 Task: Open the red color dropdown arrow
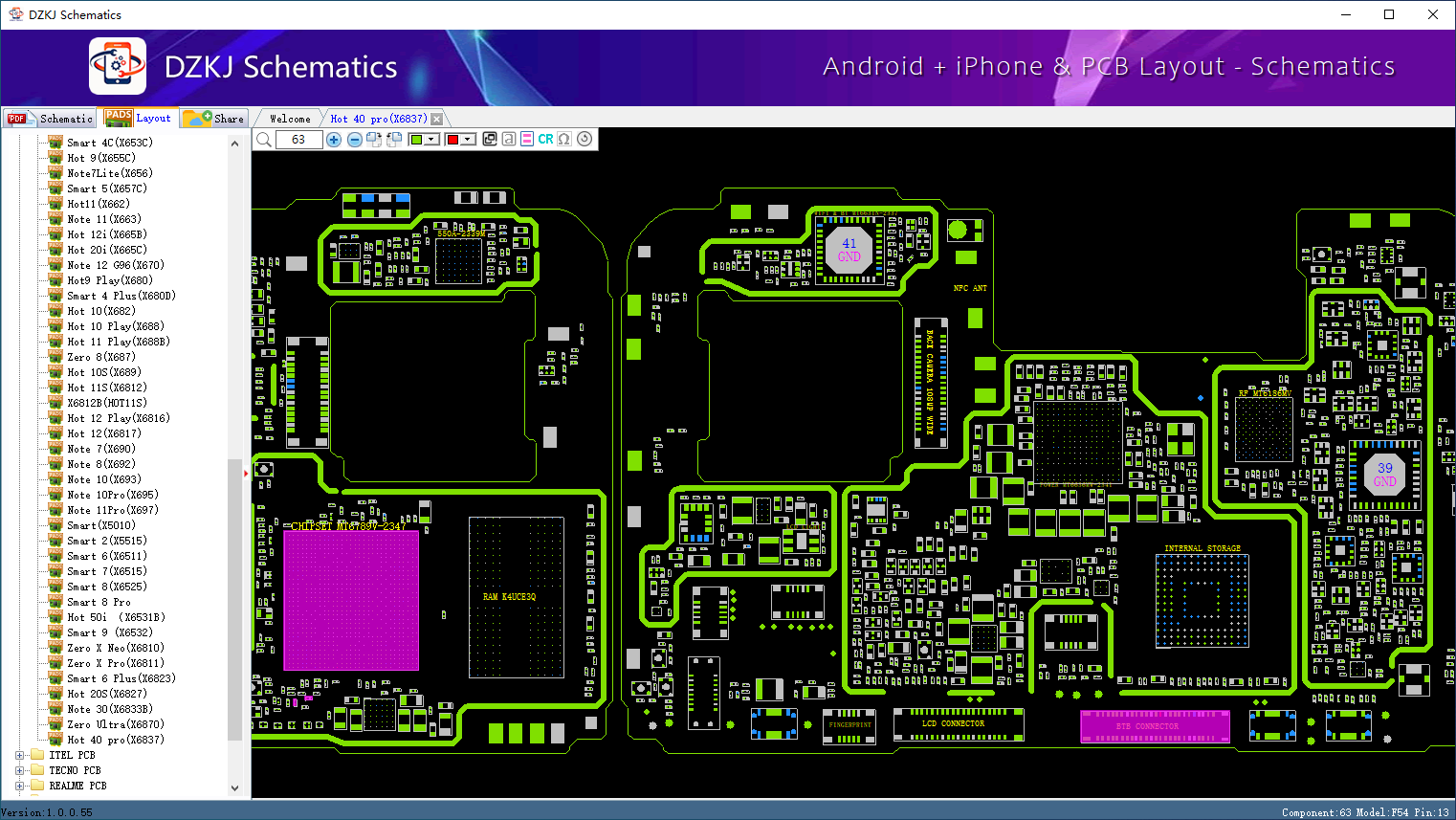pos(468,140)
